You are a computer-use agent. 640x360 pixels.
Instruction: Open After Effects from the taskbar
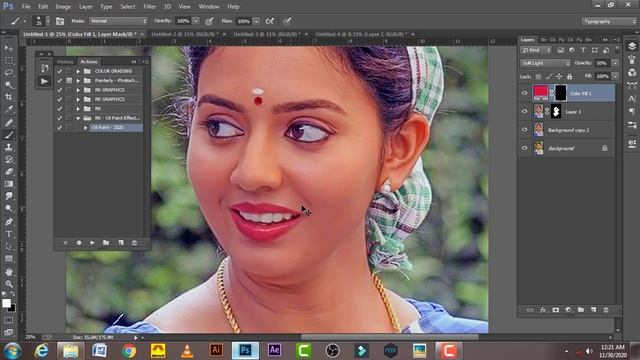pos(274,351)
